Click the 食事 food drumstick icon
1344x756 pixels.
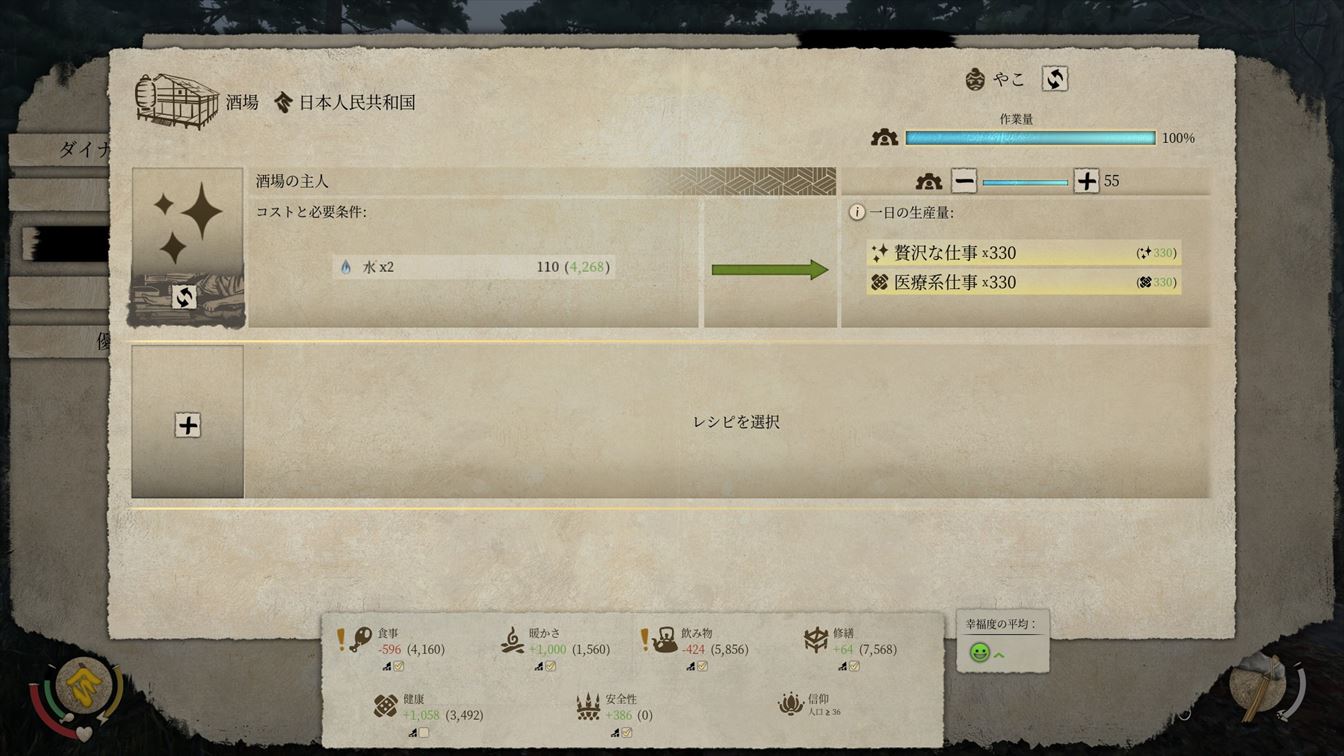361,639
